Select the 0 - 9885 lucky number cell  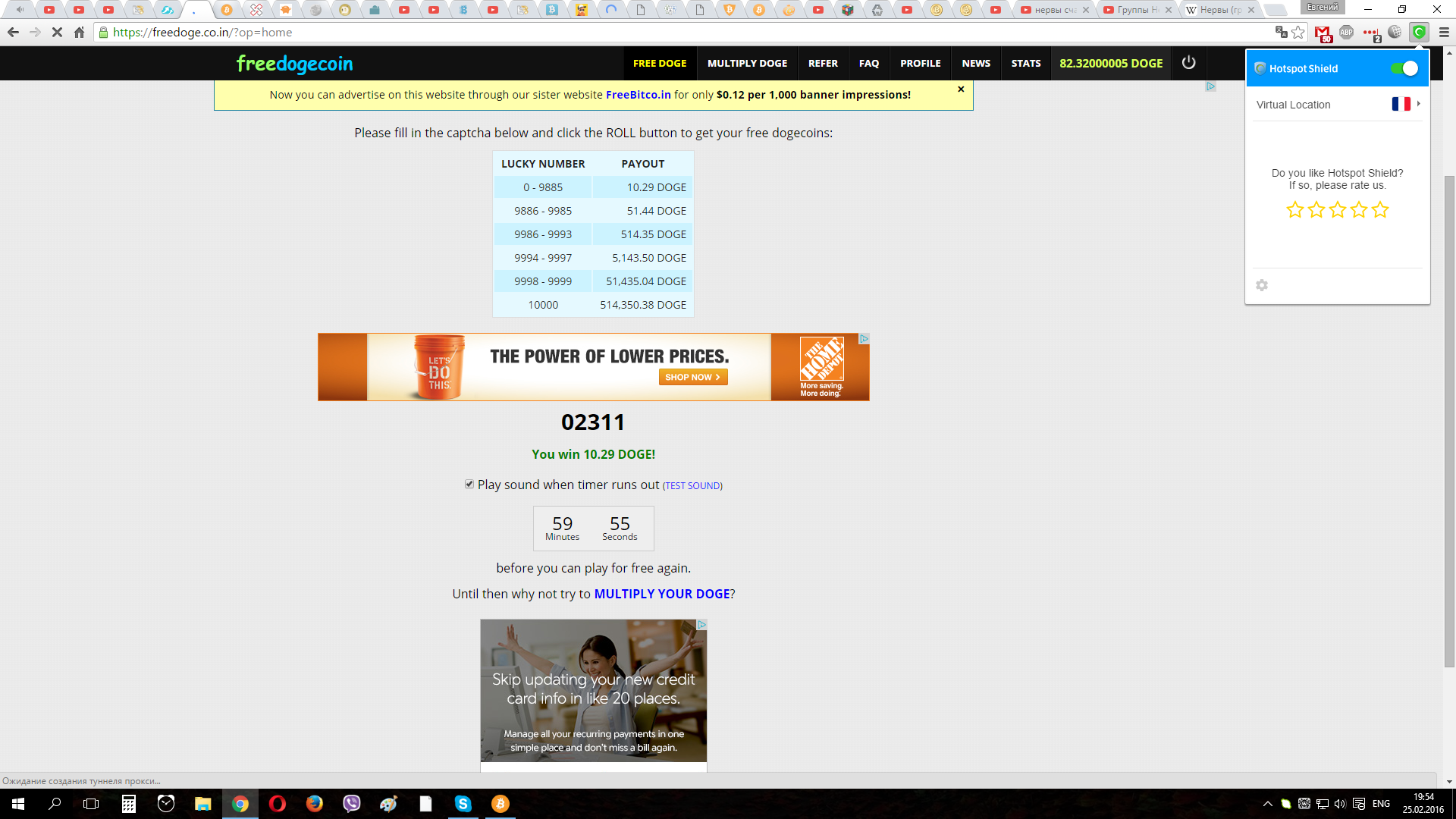(543, 187)
